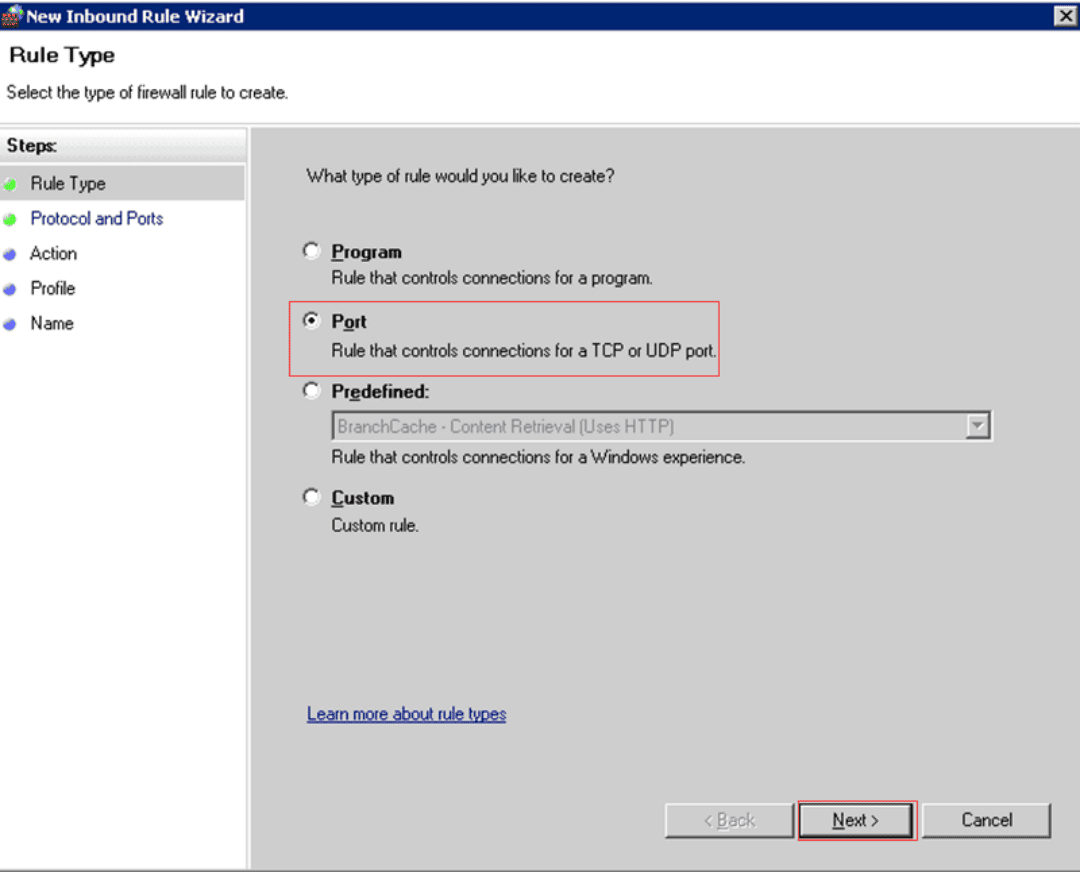This screenshot has width=1080, height=873.
Task: Open the Protocol and Ports step
Action: (96, 218)
